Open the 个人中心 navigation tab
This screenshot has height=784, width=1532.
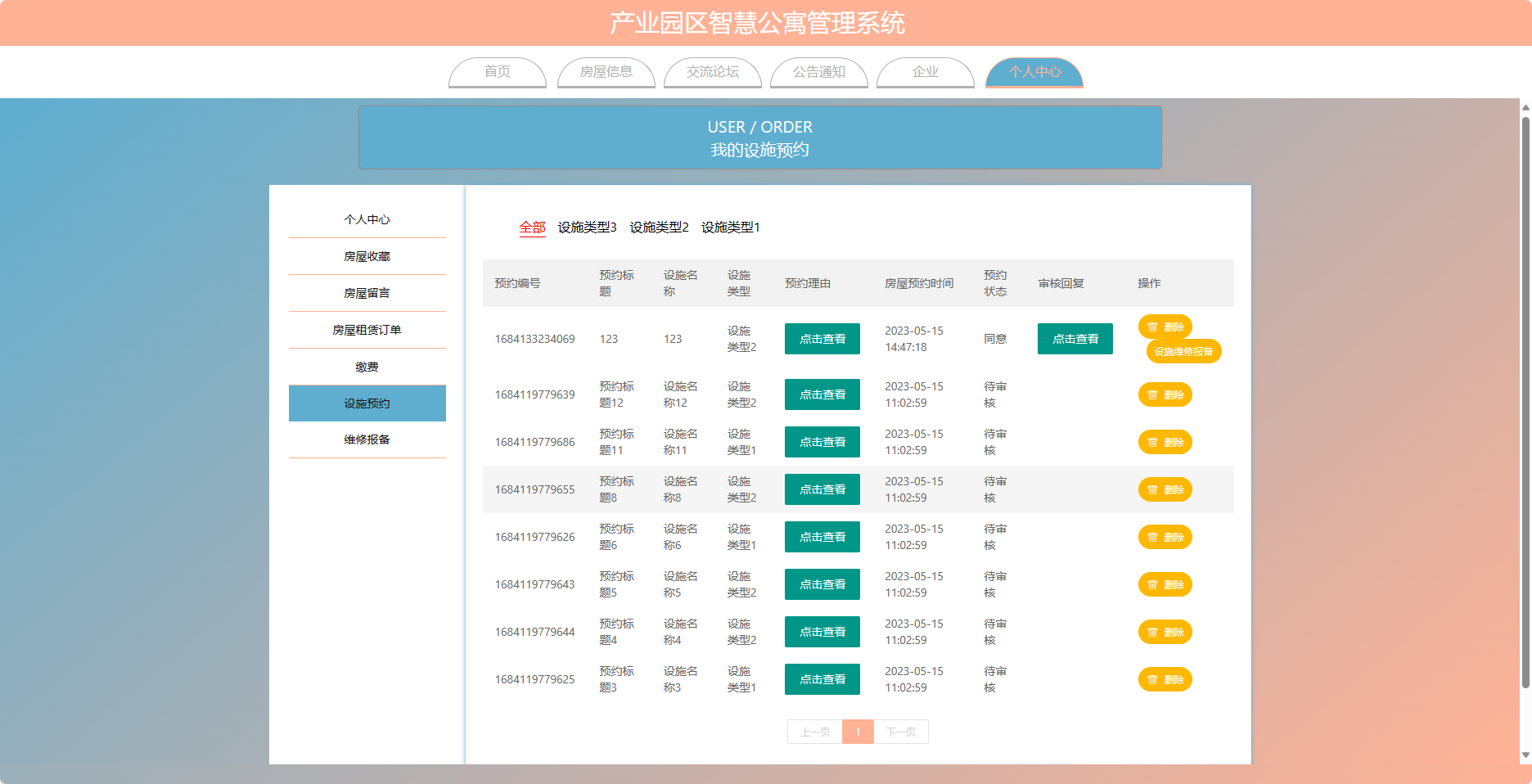click(x=1034, y=72)
